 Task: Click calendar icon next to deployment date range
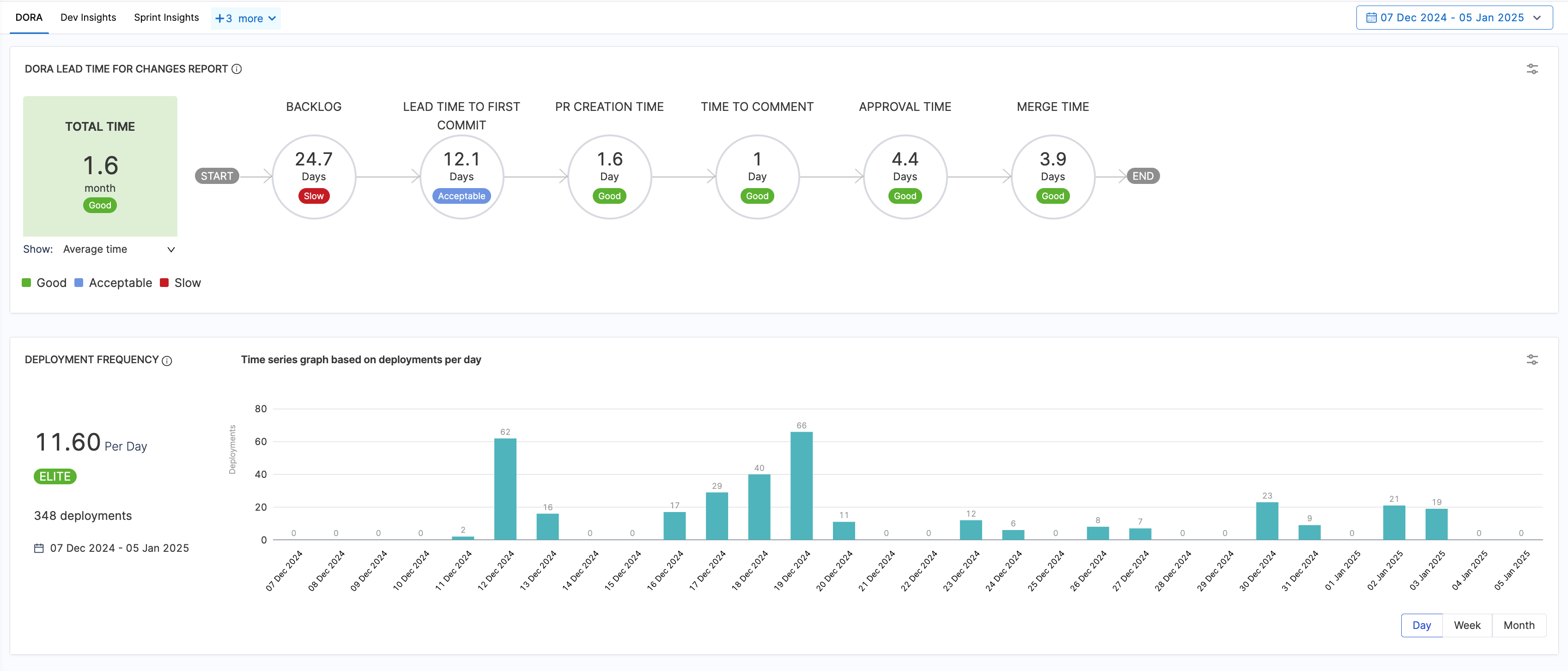pyautogui.click(x=39, y=548)
